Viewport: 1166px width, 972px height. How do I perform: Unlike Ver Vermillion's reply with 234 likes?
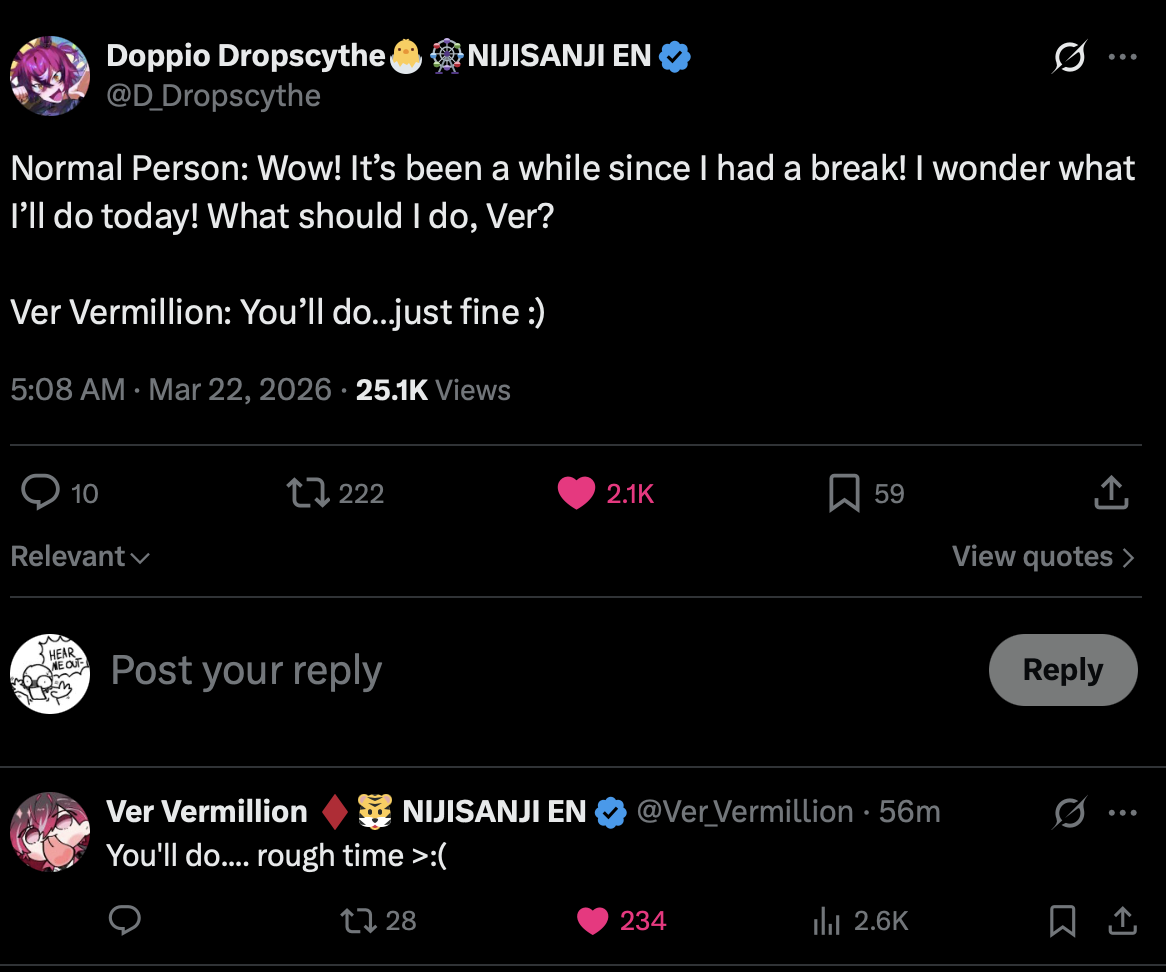click(x=593, y=920)
